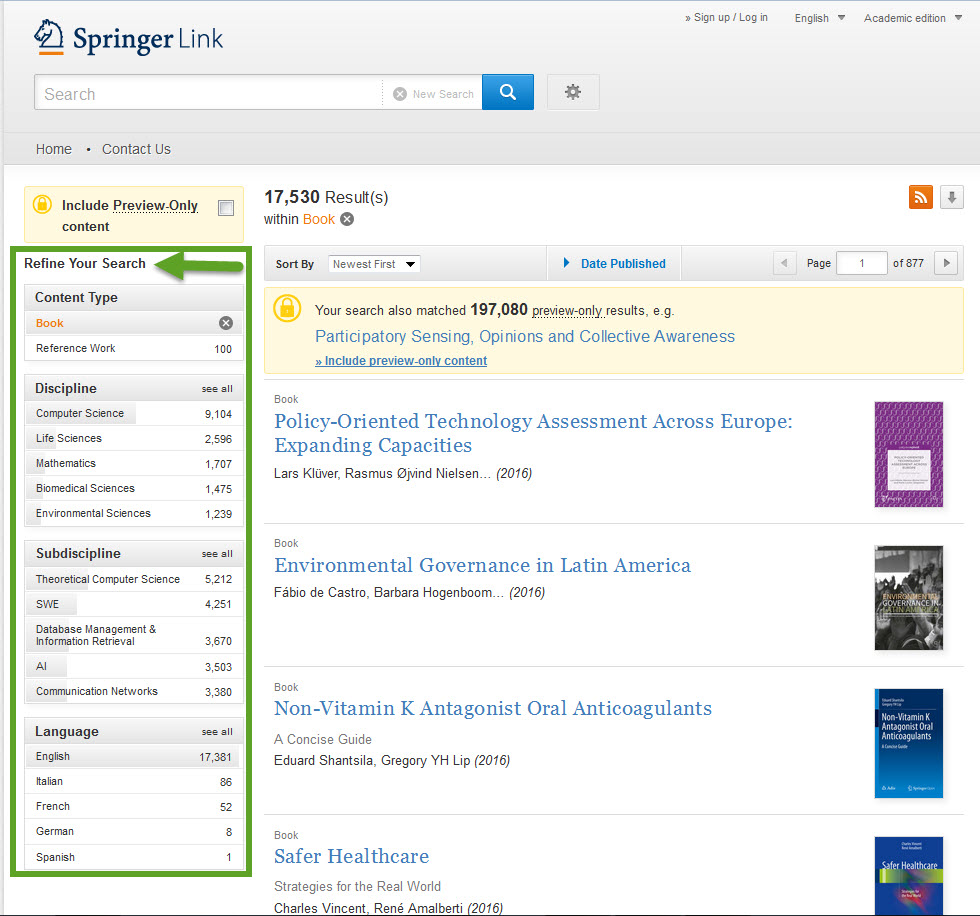The height and width of the screenshot is (916, 980).
Task: Open the gear search options button
Action: [x=572, y=92]
